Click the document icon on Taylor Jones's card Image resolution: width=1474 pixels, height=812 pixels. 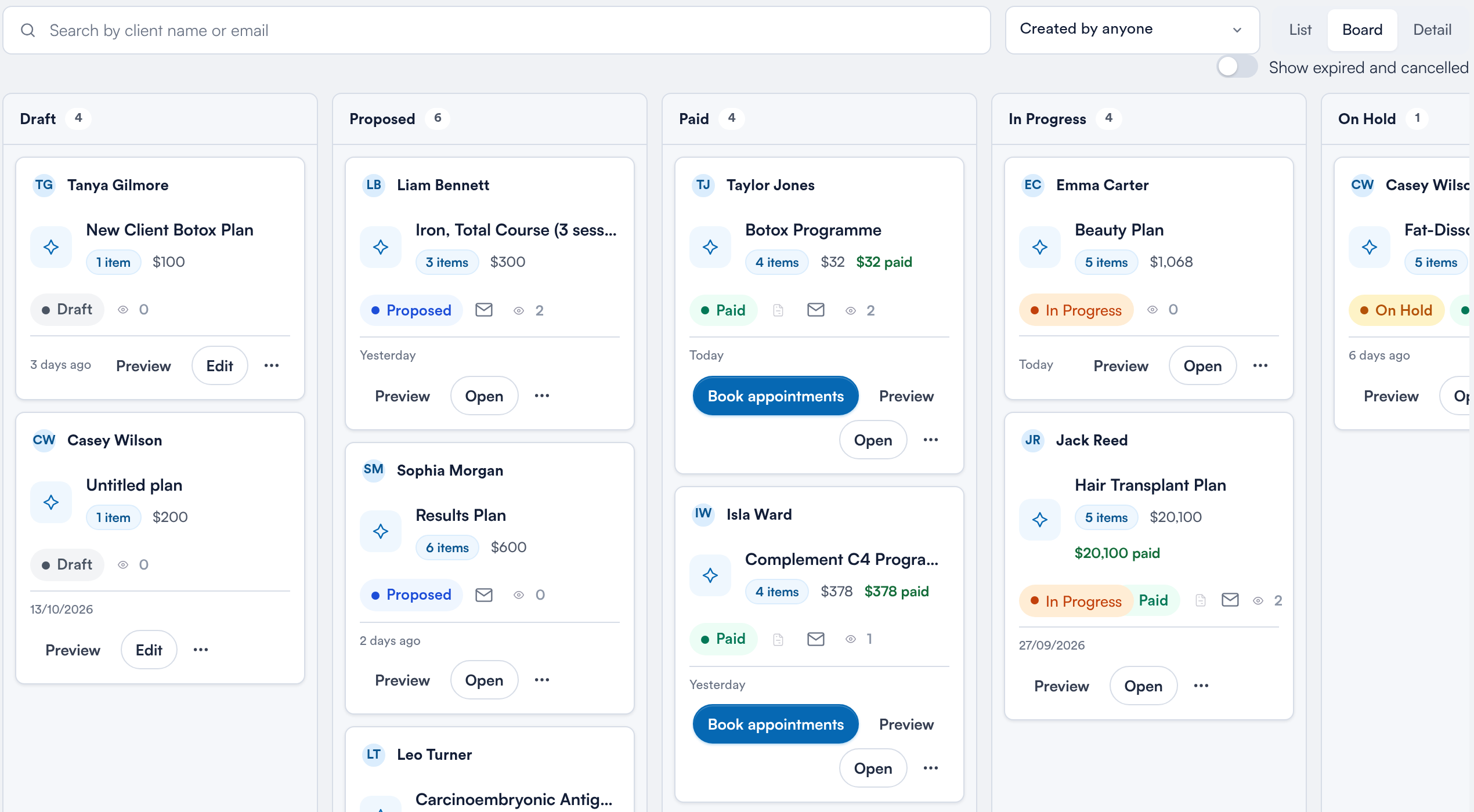coord(778,310)
